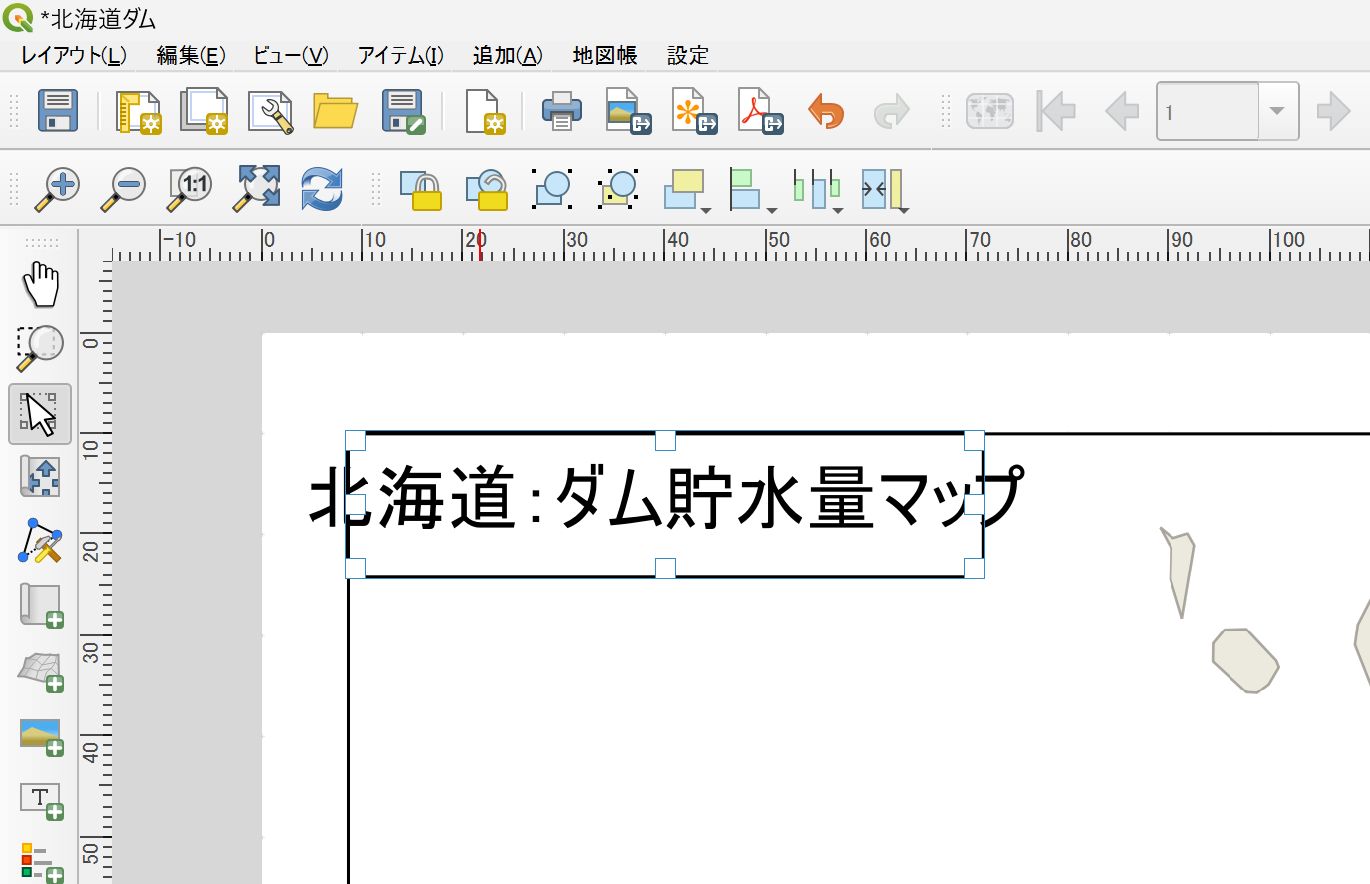
Task: Export layout as SVG
Action: [x=695, y=111]
